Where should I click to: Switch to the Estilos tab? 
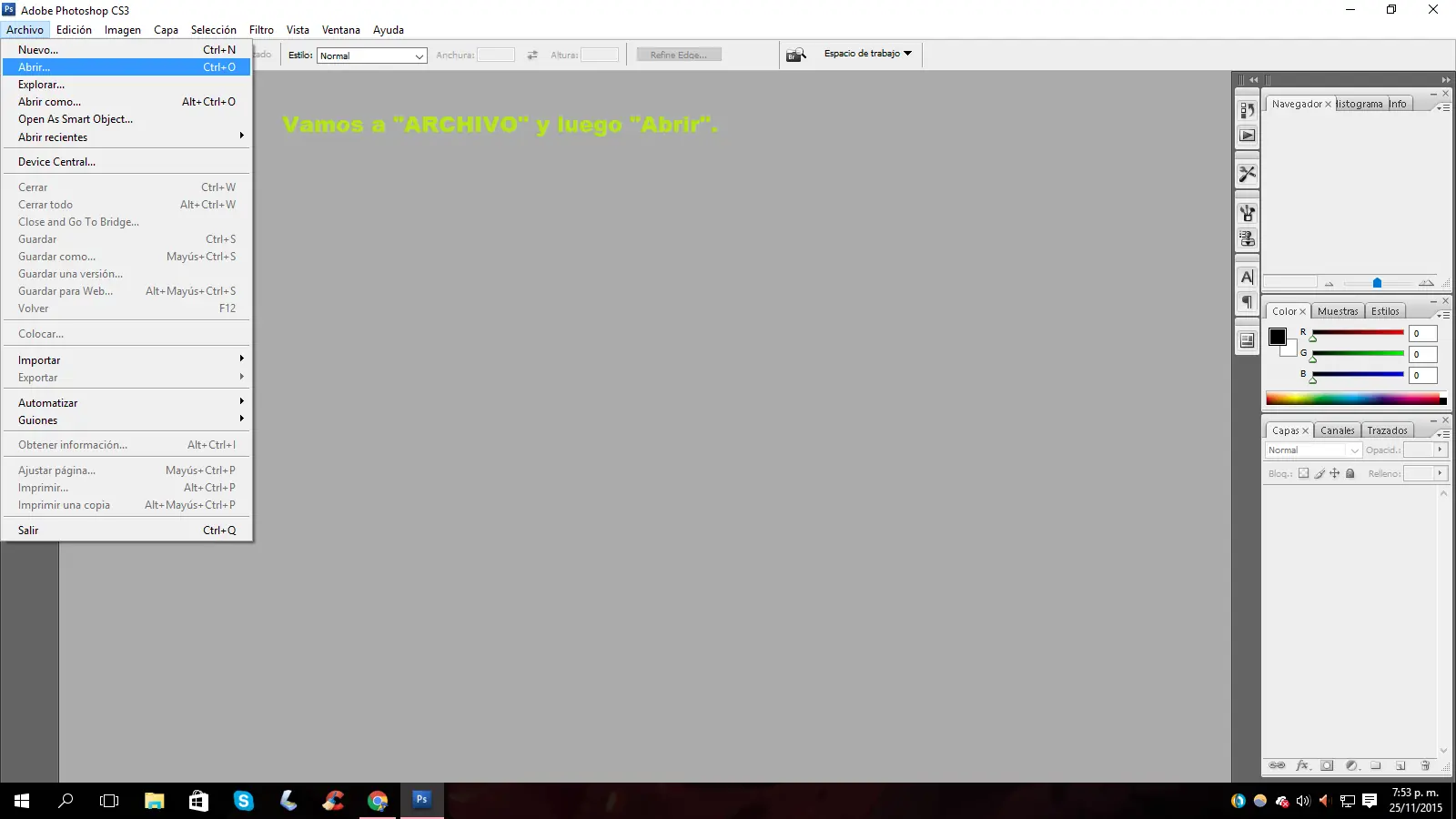tap(1385, 311)
